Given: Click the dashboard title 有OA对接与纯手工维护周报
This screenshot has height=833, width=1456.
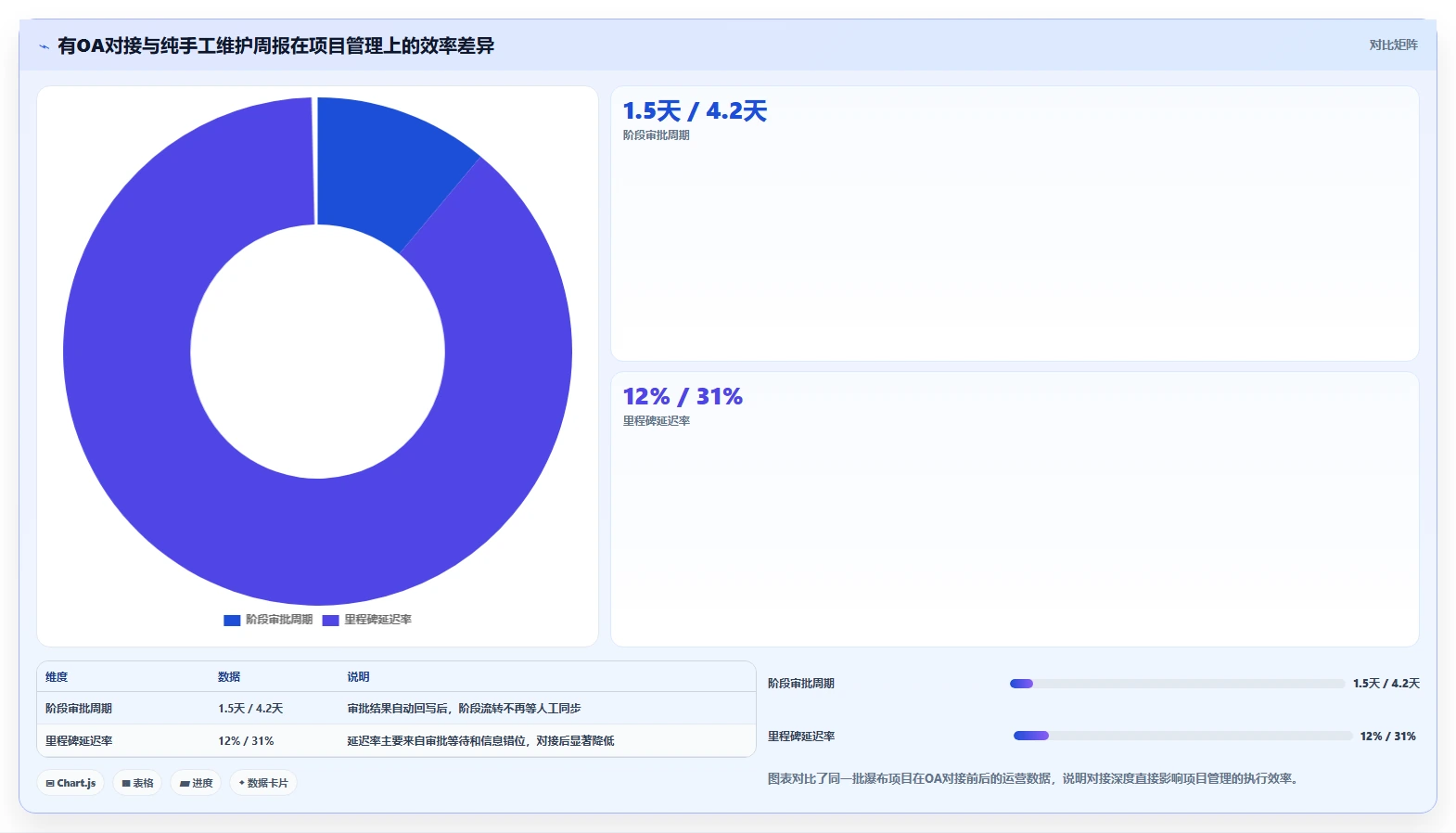Looking at the screenshot, I should [275, 45].
